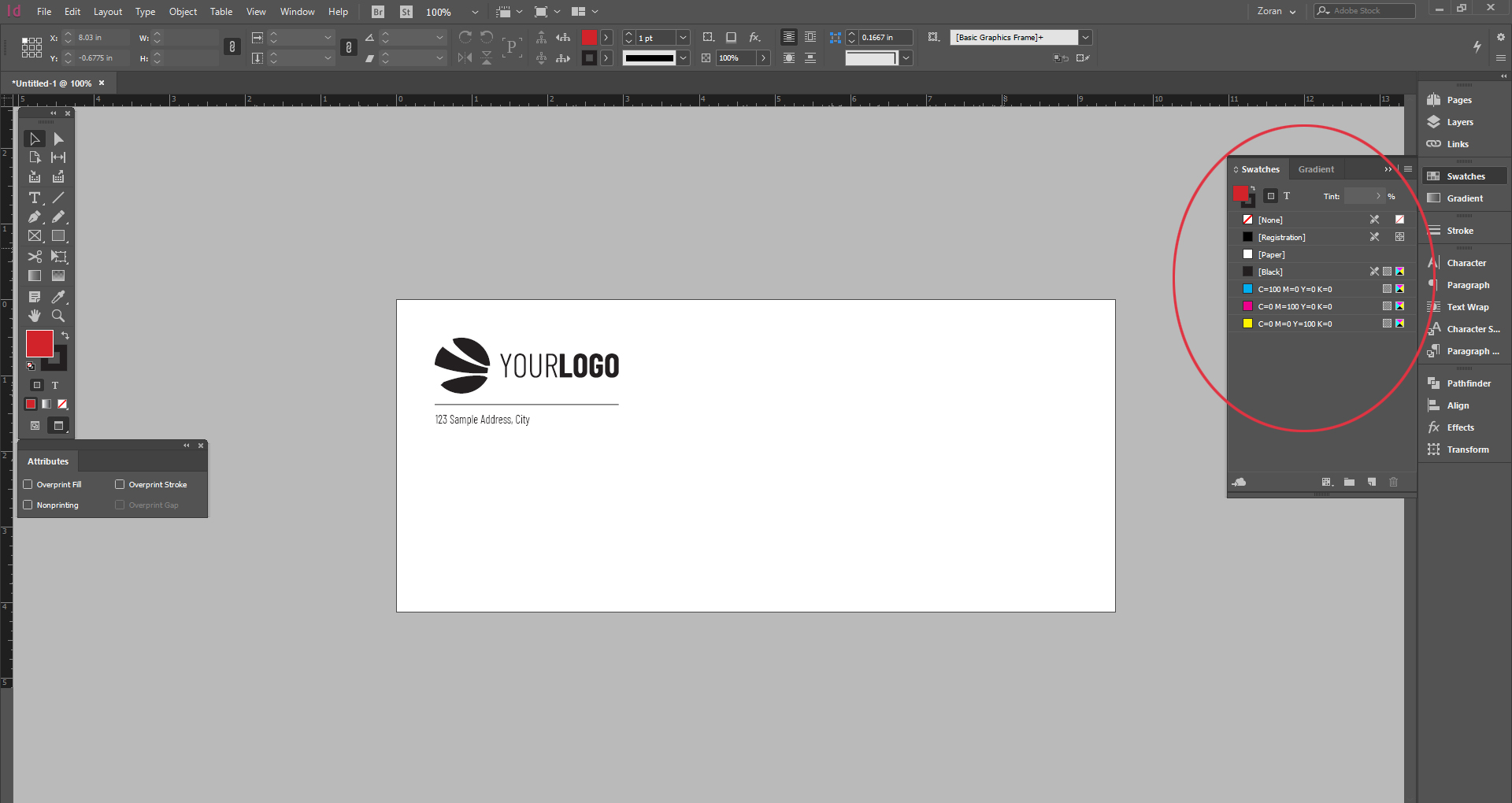Screen dimensions: 1512x803
Task: Open the Adobe Stock icon in the menu bar
Action: 406,12
